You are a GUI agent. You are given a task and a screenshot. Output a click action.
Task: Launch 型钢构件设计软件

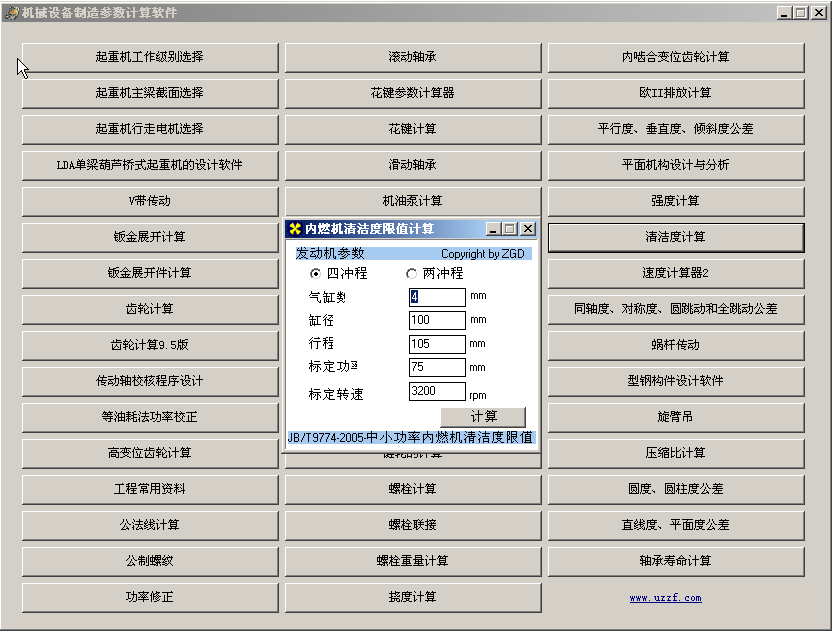676,382
